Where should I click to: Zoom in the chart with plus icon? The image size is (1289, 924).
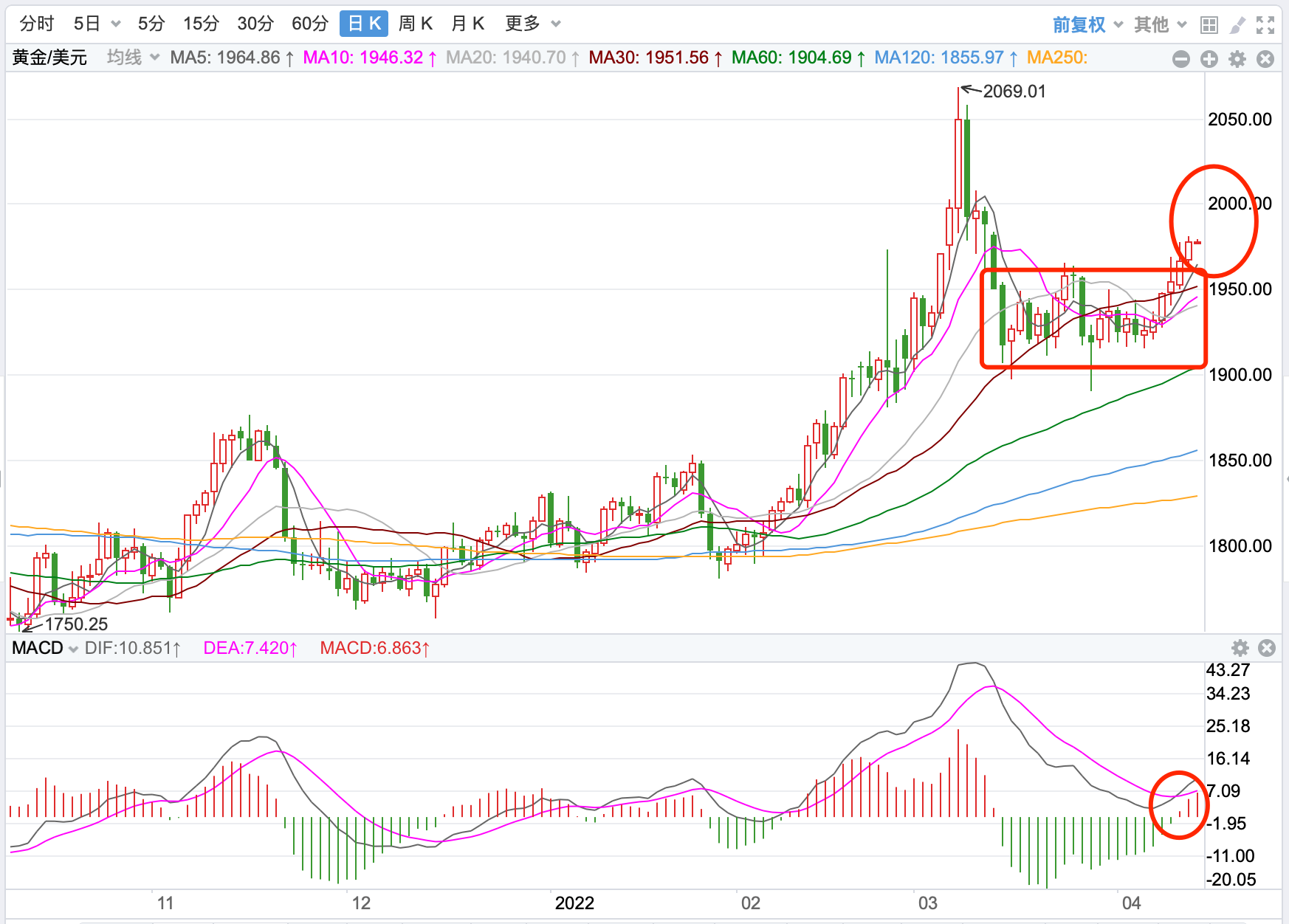[x=1209, y=59]
